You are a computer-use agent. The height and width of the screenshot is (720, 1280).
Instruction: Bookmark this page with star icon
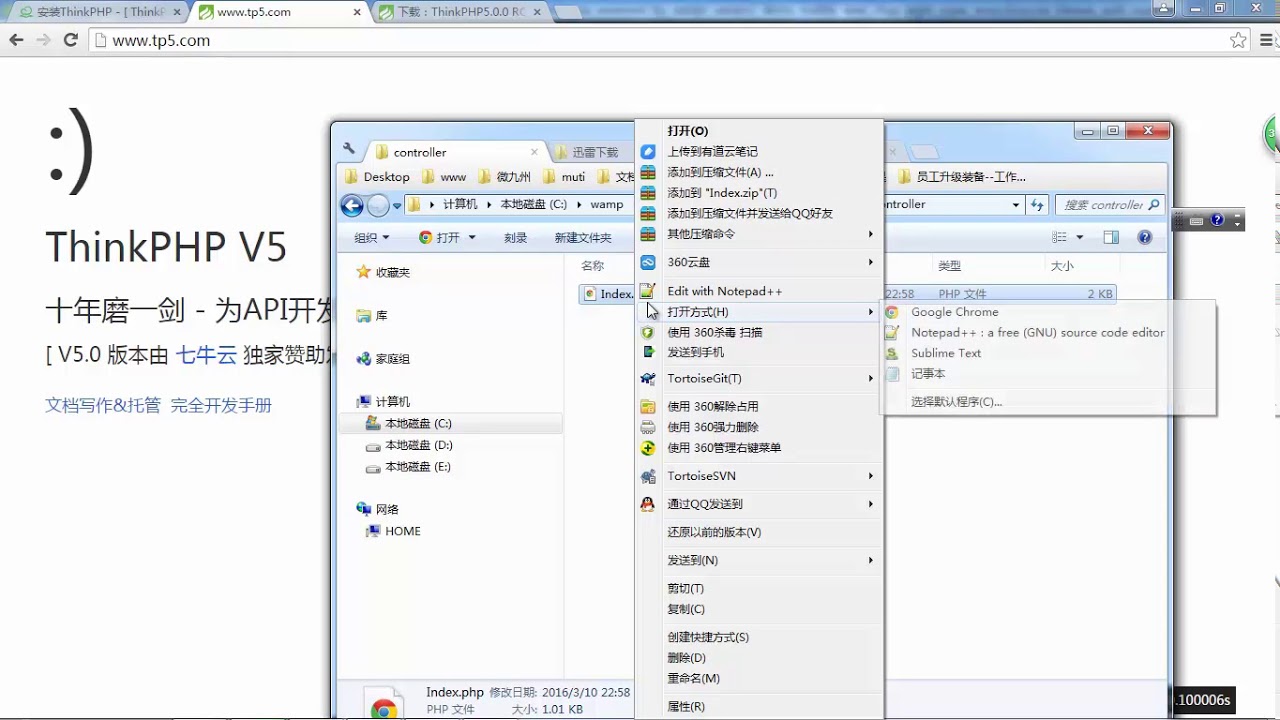1238,40
